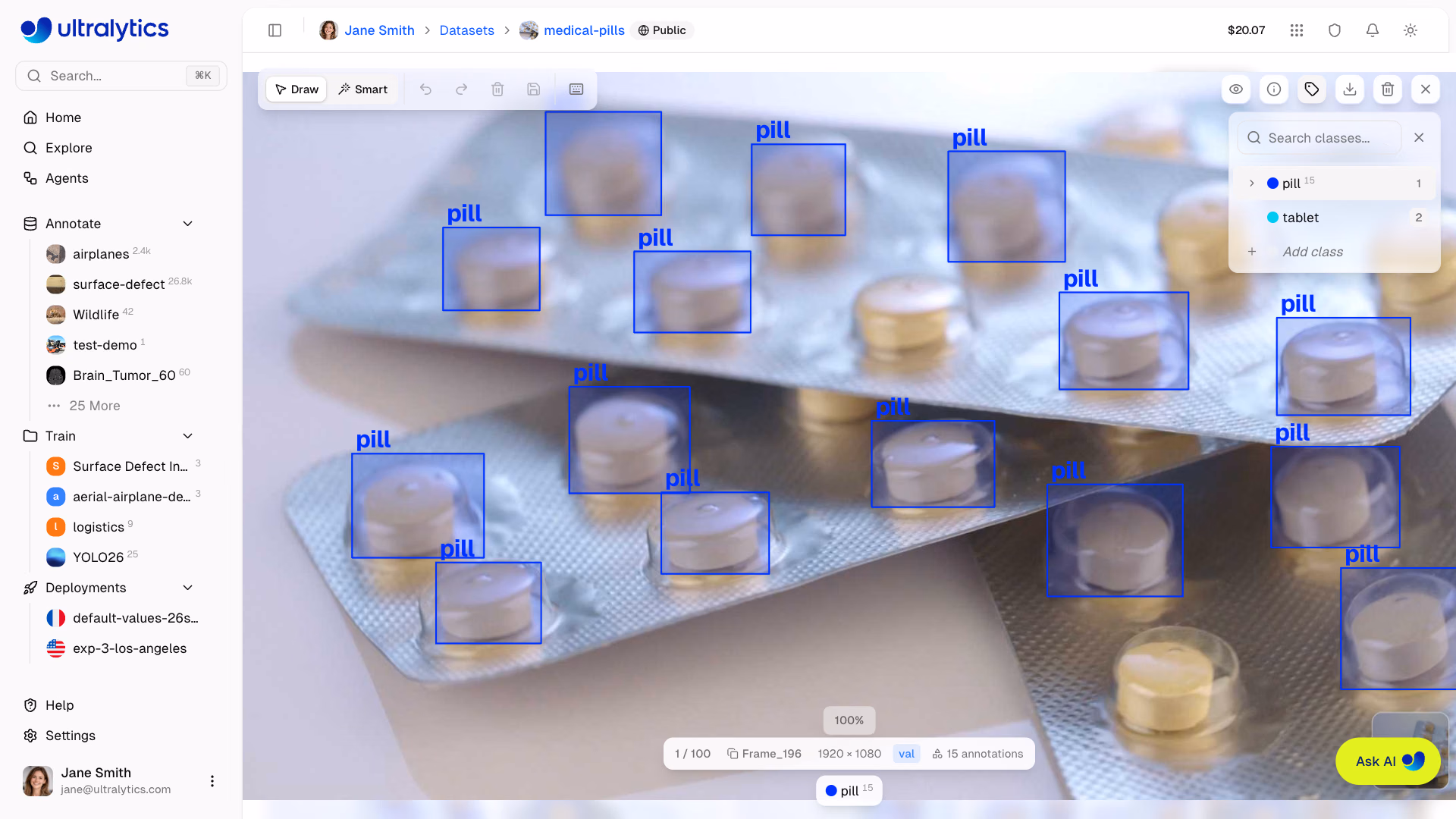Open the YOLO26 project
This screenshot has height=819, width=1456.
pyautogui.click(x=98, y=557)
